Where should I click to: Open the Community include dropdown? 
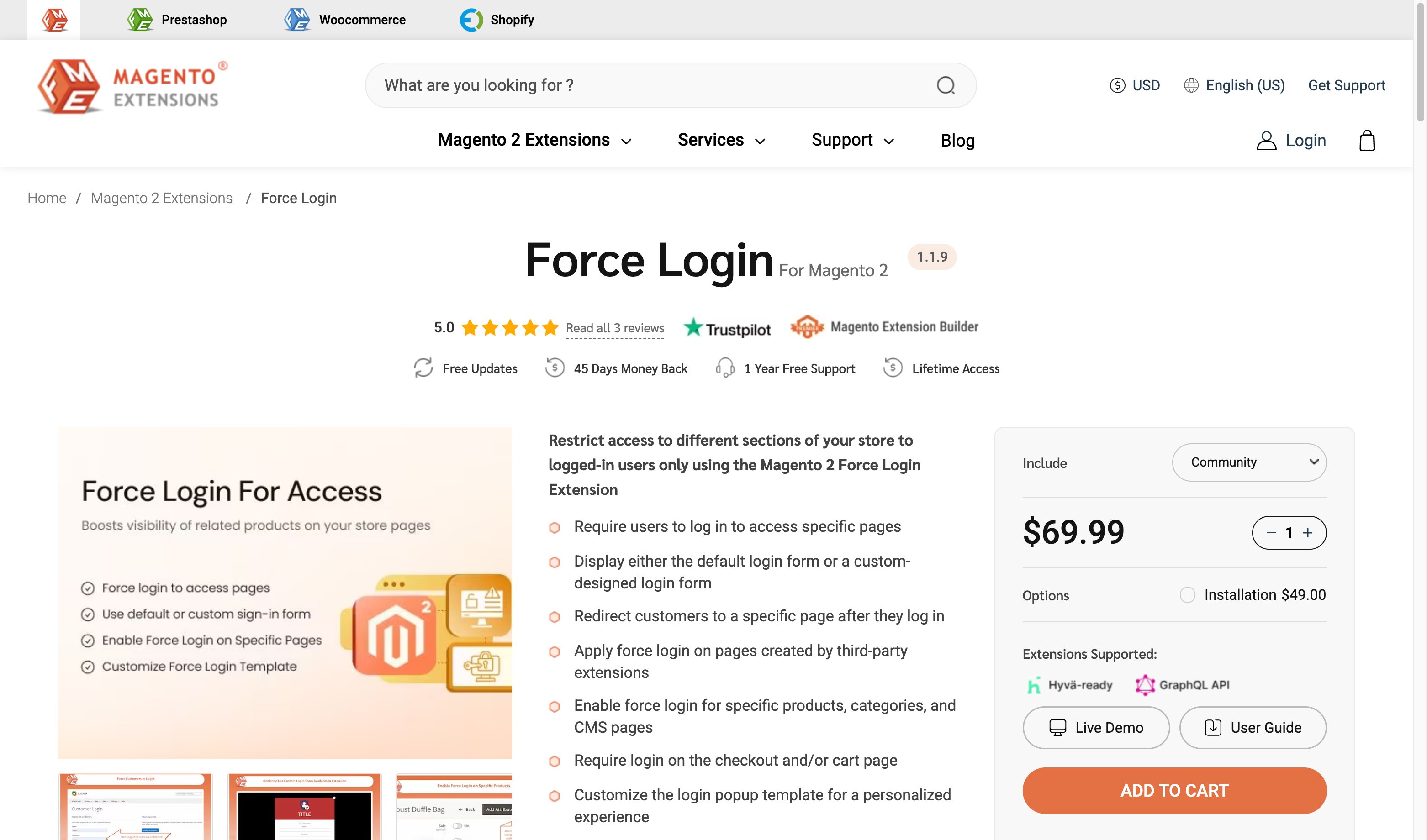click(1249, 462)
